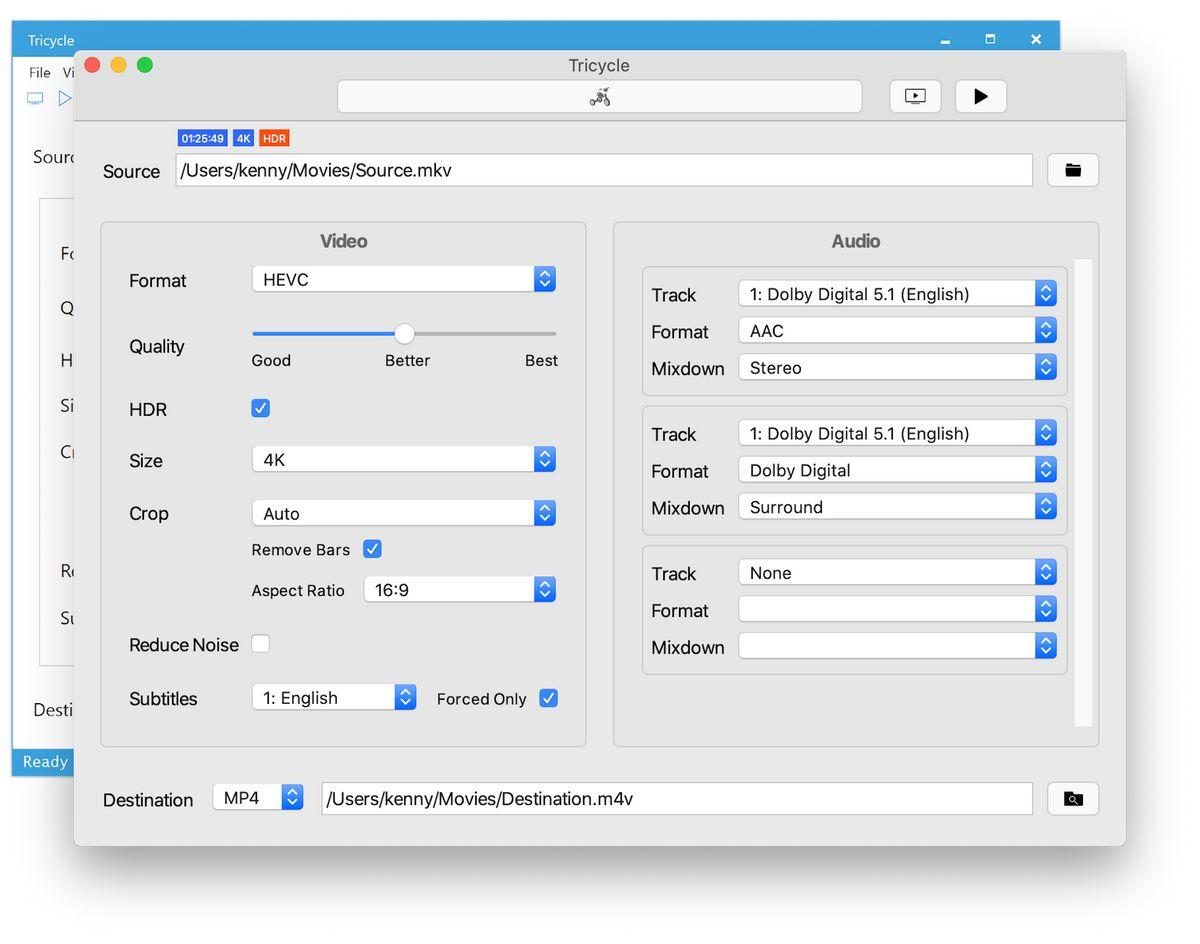Click monitor icon in Windows window toolbar
The width and height of the screenshot is (1200, 944).
pyautogui.click(x=35, y=98)
